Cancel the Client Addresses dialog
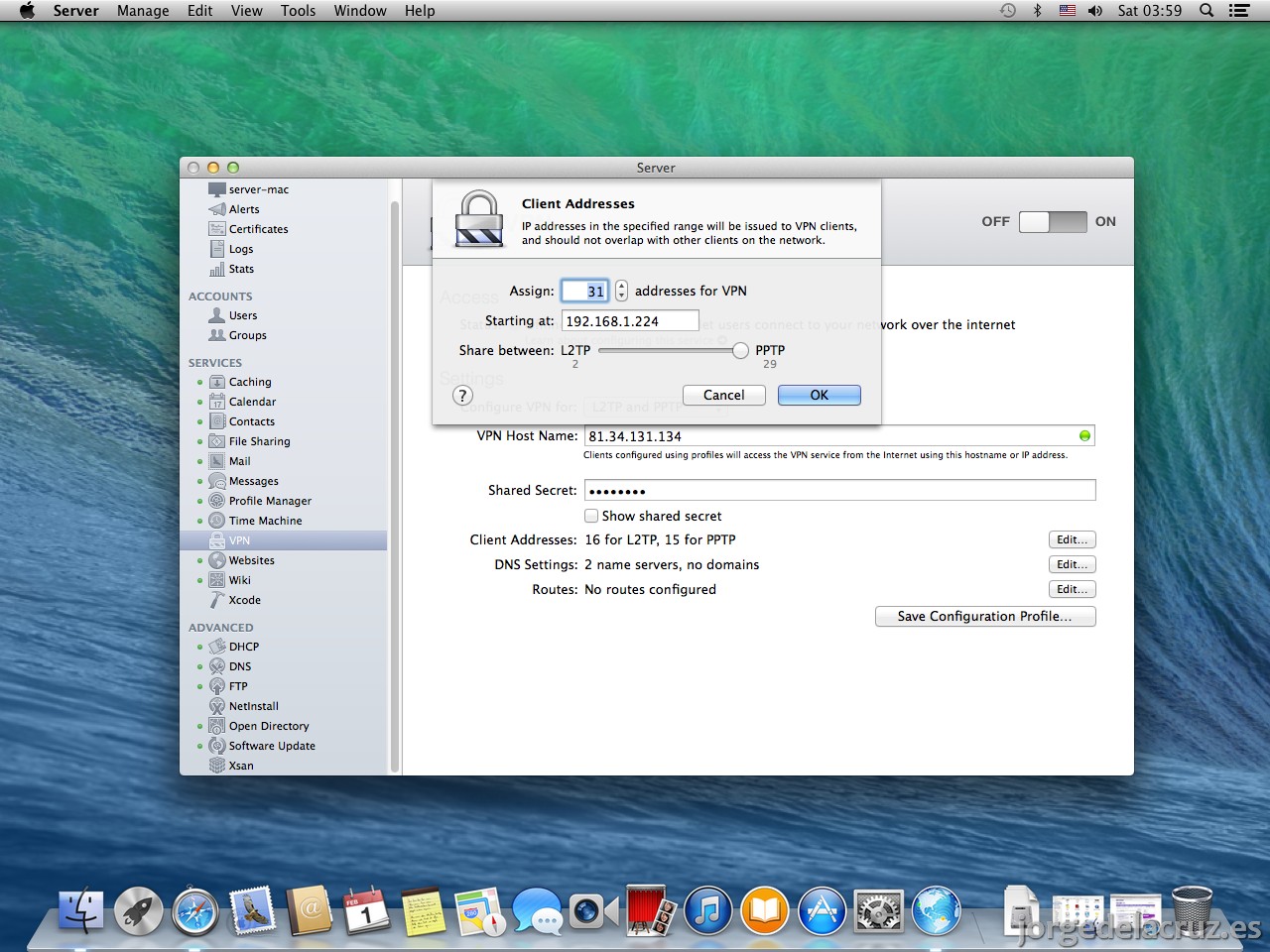1270x952 pixels. click(723, 395)
